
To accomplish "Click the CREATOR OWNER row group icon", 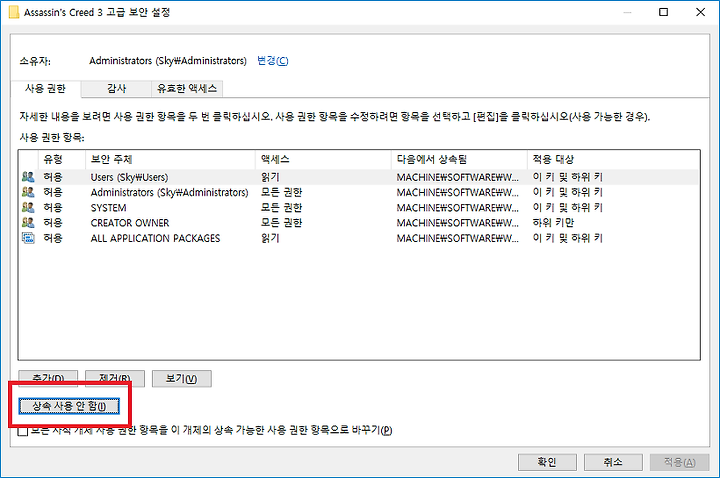I will point(28,223).
